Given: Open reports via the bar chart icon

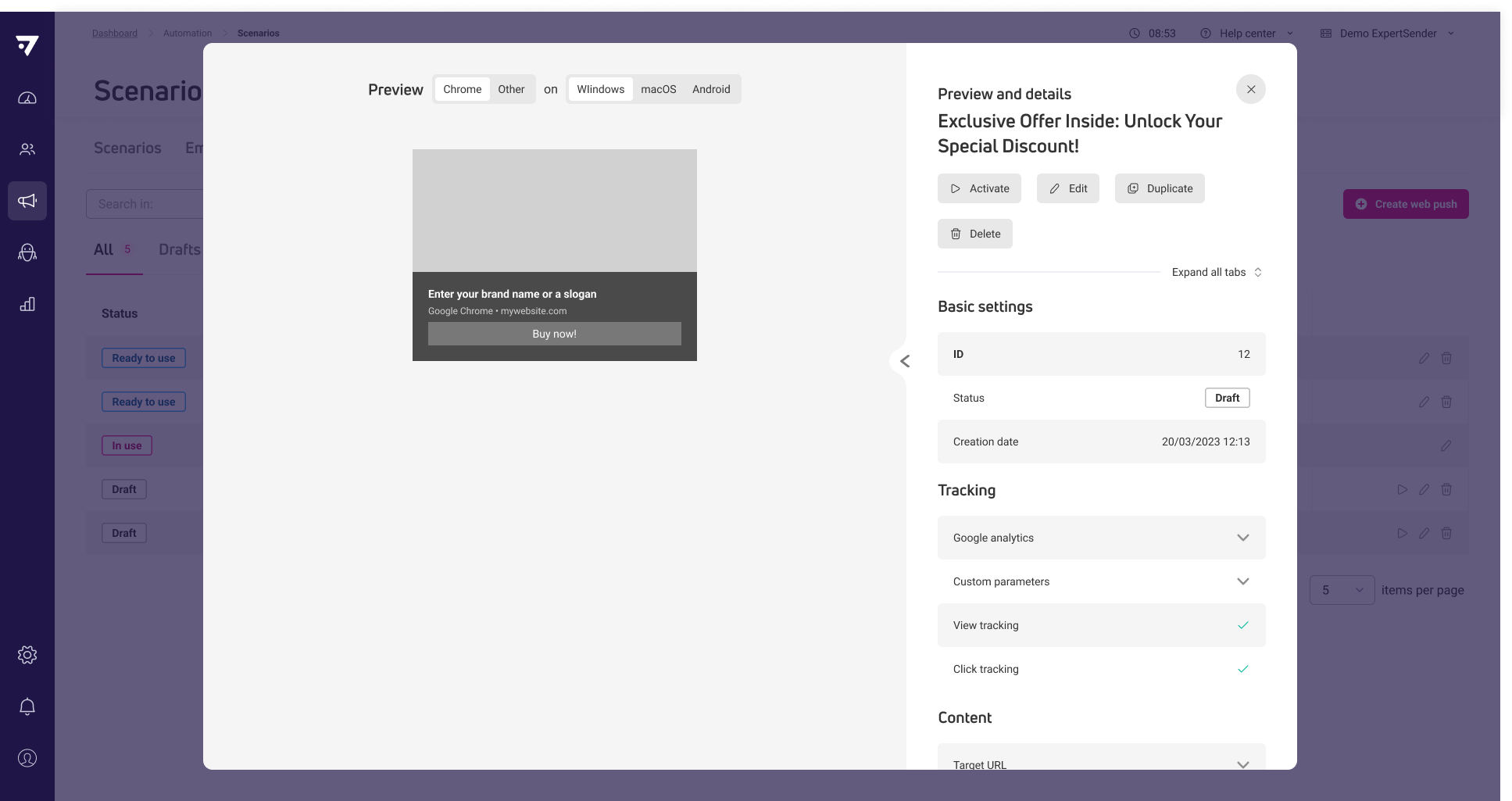Looking at the screenshot, I should pyautogui.click(x=27, y=304).
